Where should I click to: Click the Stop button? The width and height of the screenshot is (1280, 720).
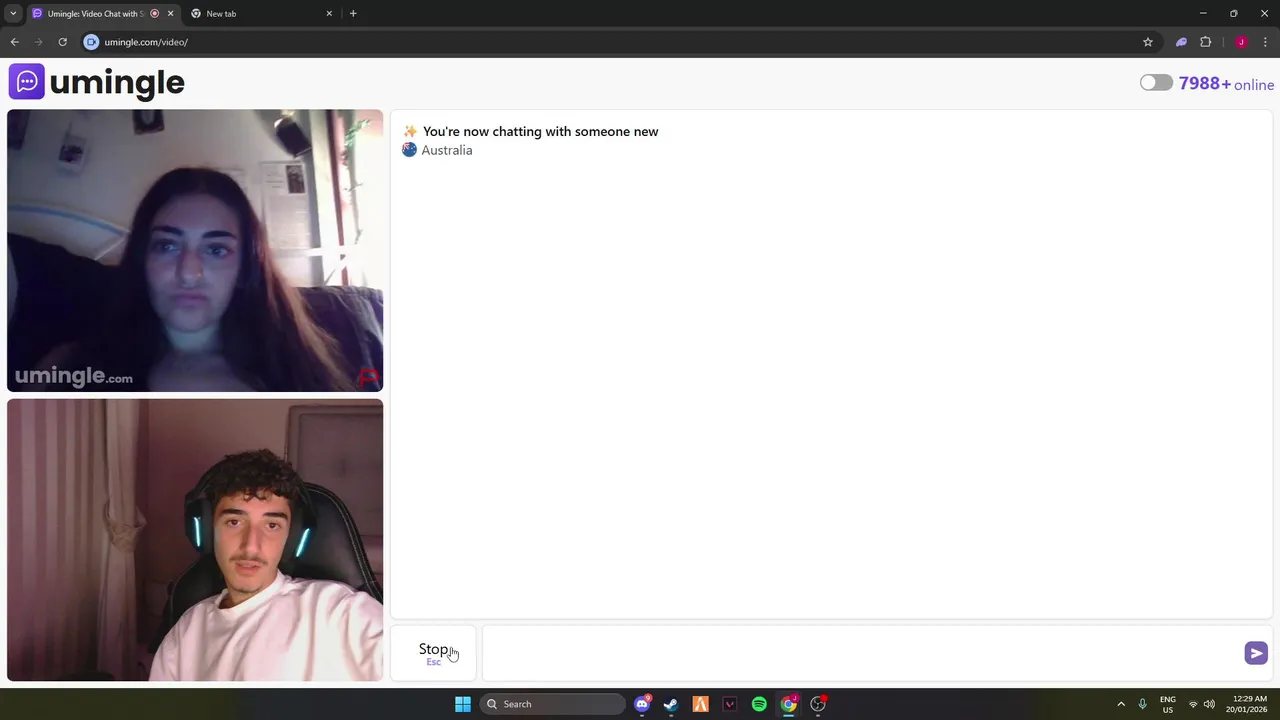pyautogui.click(x=434, y=653)
